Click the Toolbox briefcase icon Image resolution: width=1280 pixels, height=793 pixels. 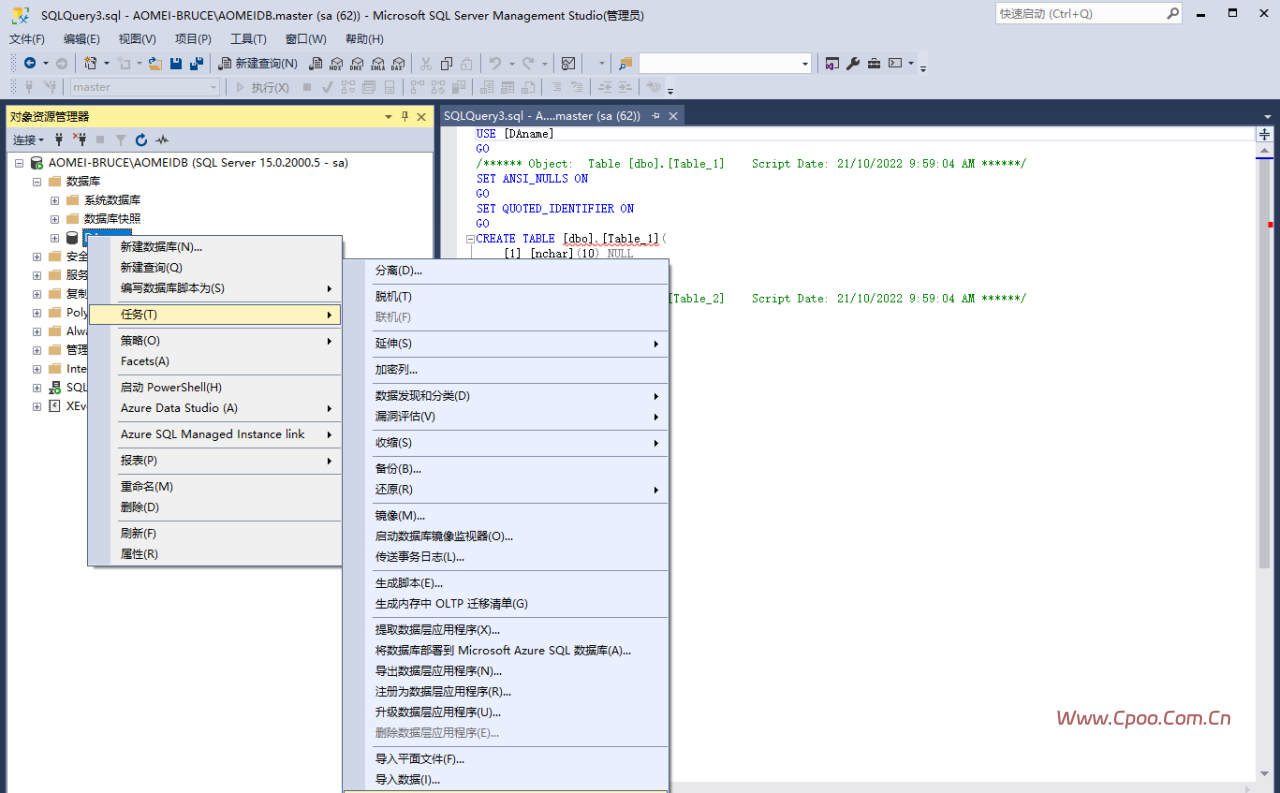tap(874, 63)
